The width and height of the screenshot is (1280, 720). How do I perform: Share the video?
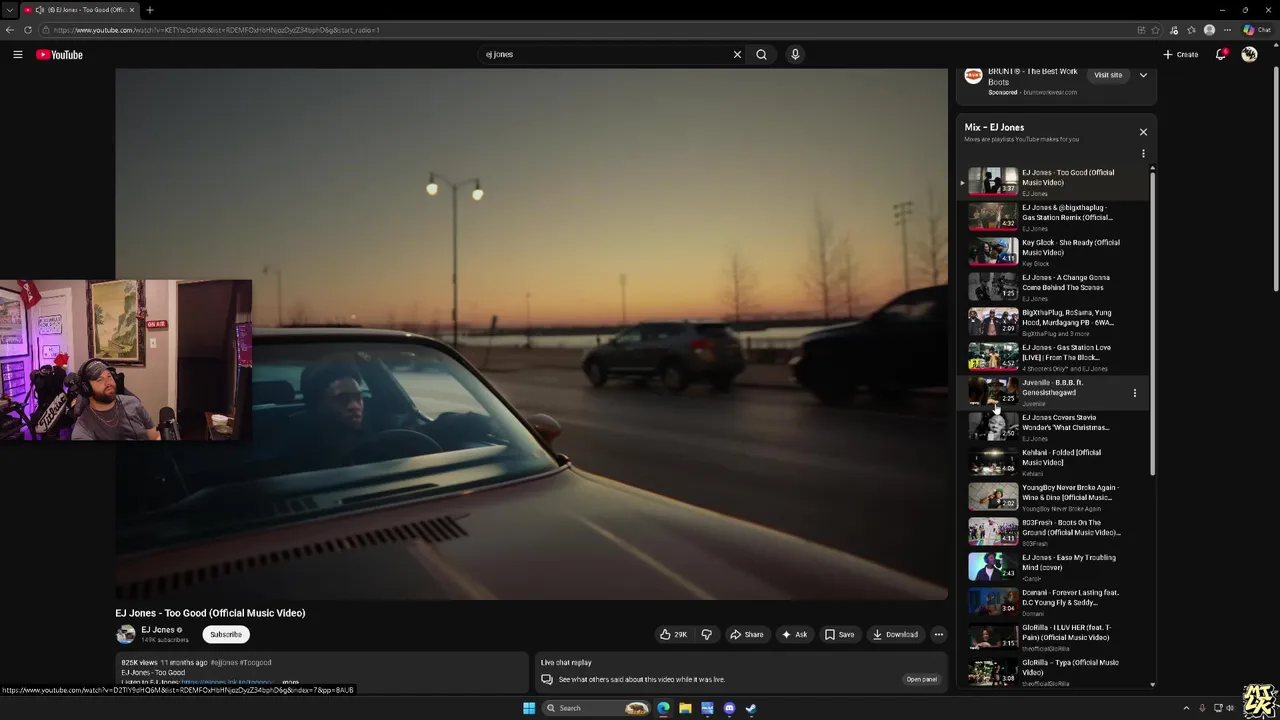pos(746,634)
